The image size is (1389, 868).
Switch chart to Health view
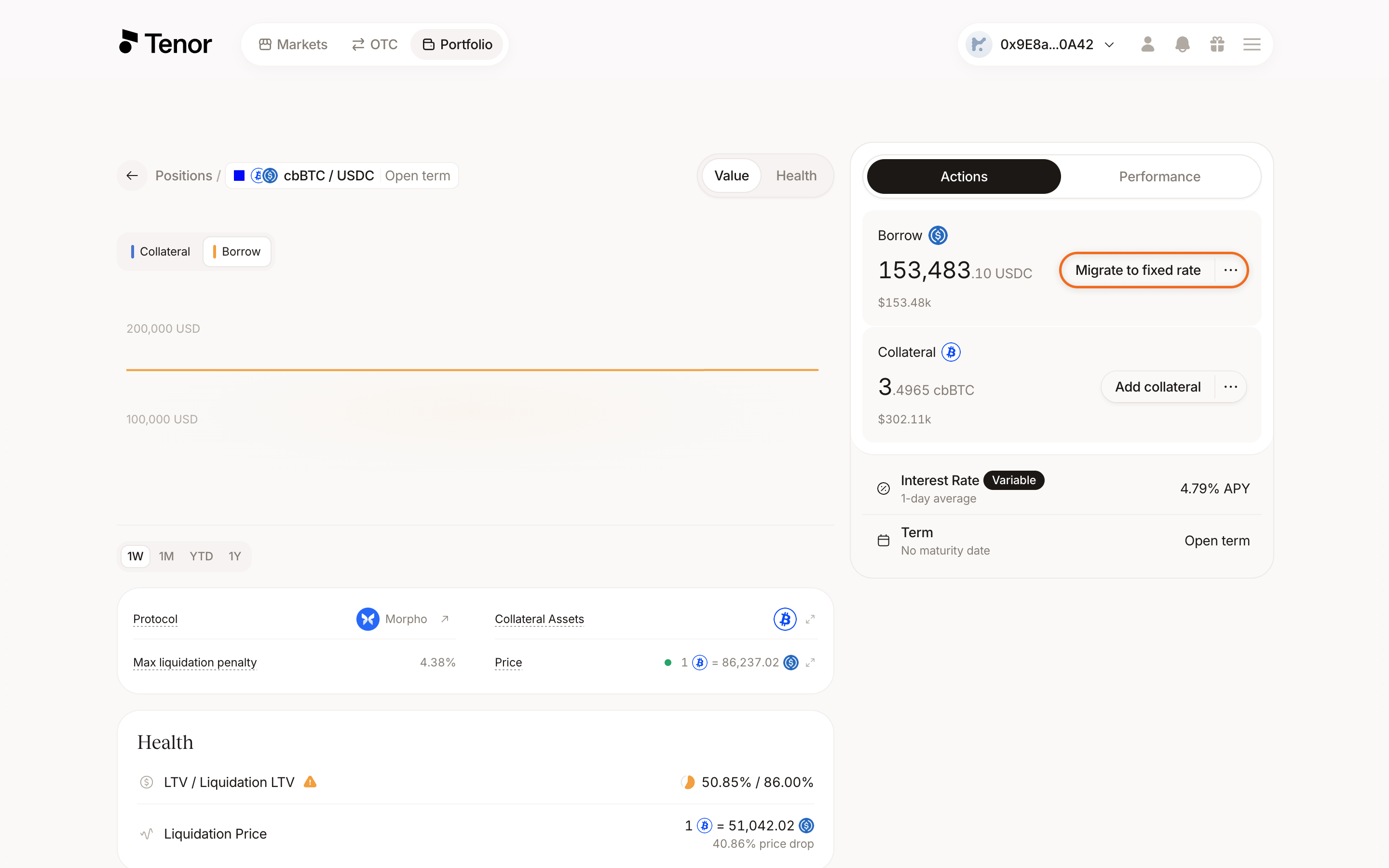coord(796,176)
